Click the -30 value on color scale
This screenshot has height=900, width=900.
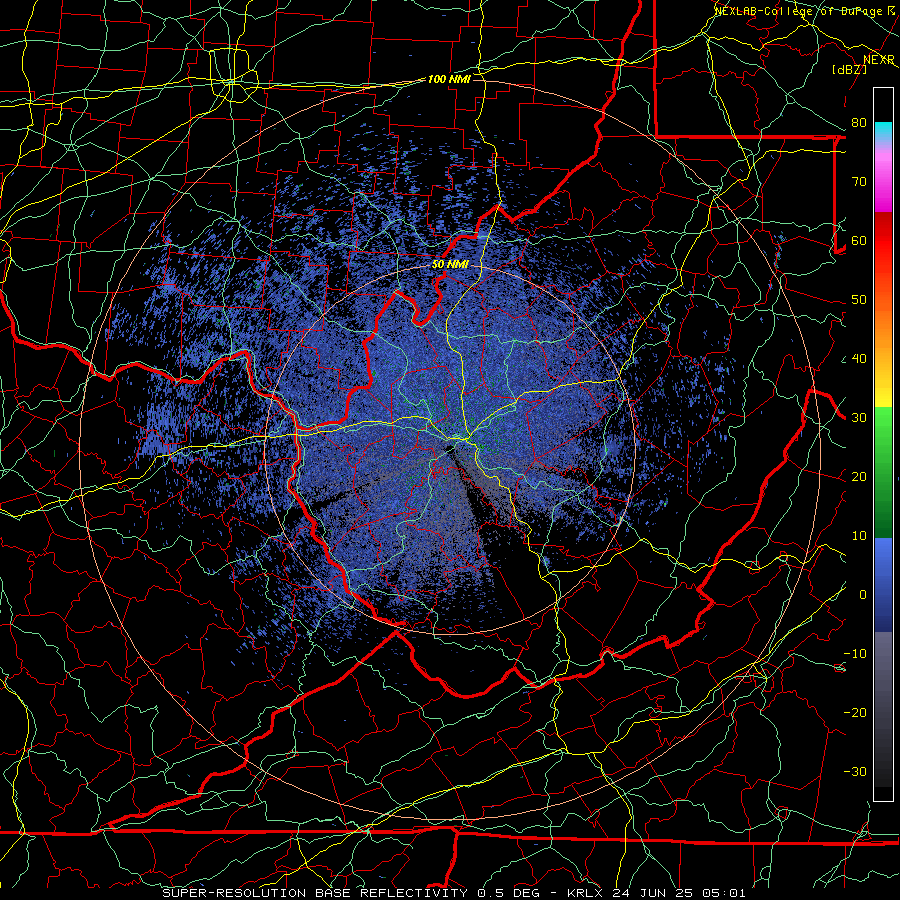(x=855, y=771)
